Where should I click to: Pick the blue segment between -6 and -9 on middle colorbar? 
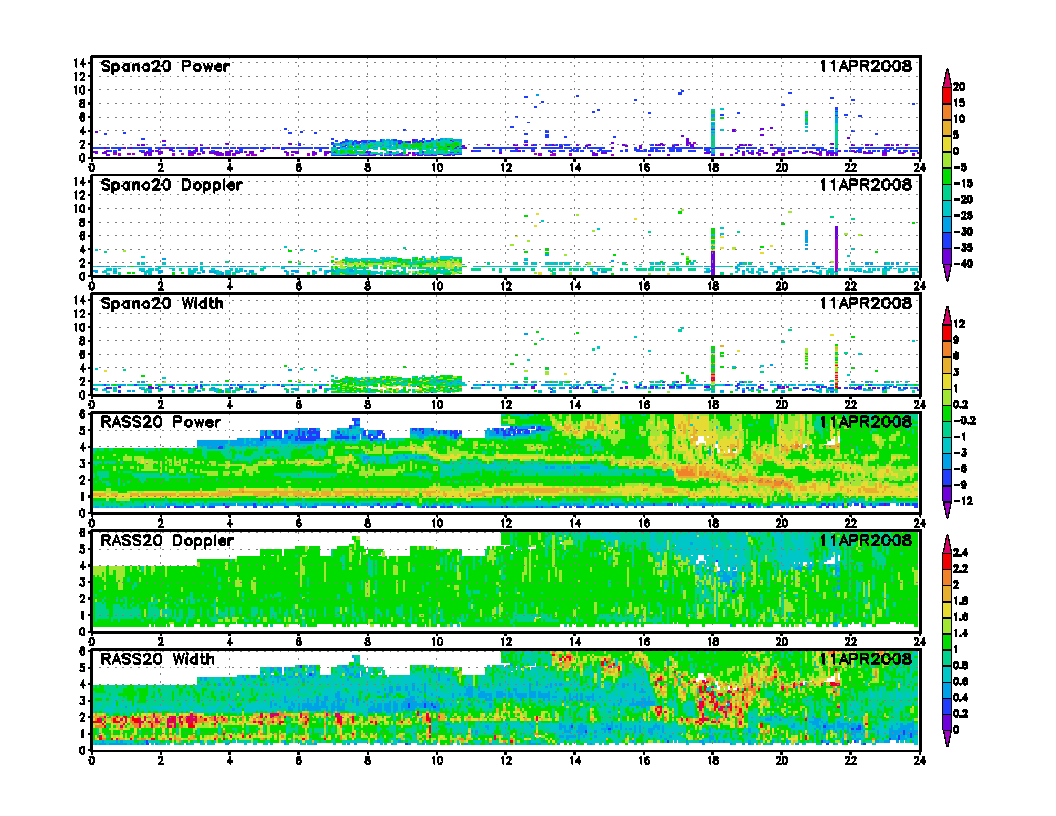click(947, 477)
